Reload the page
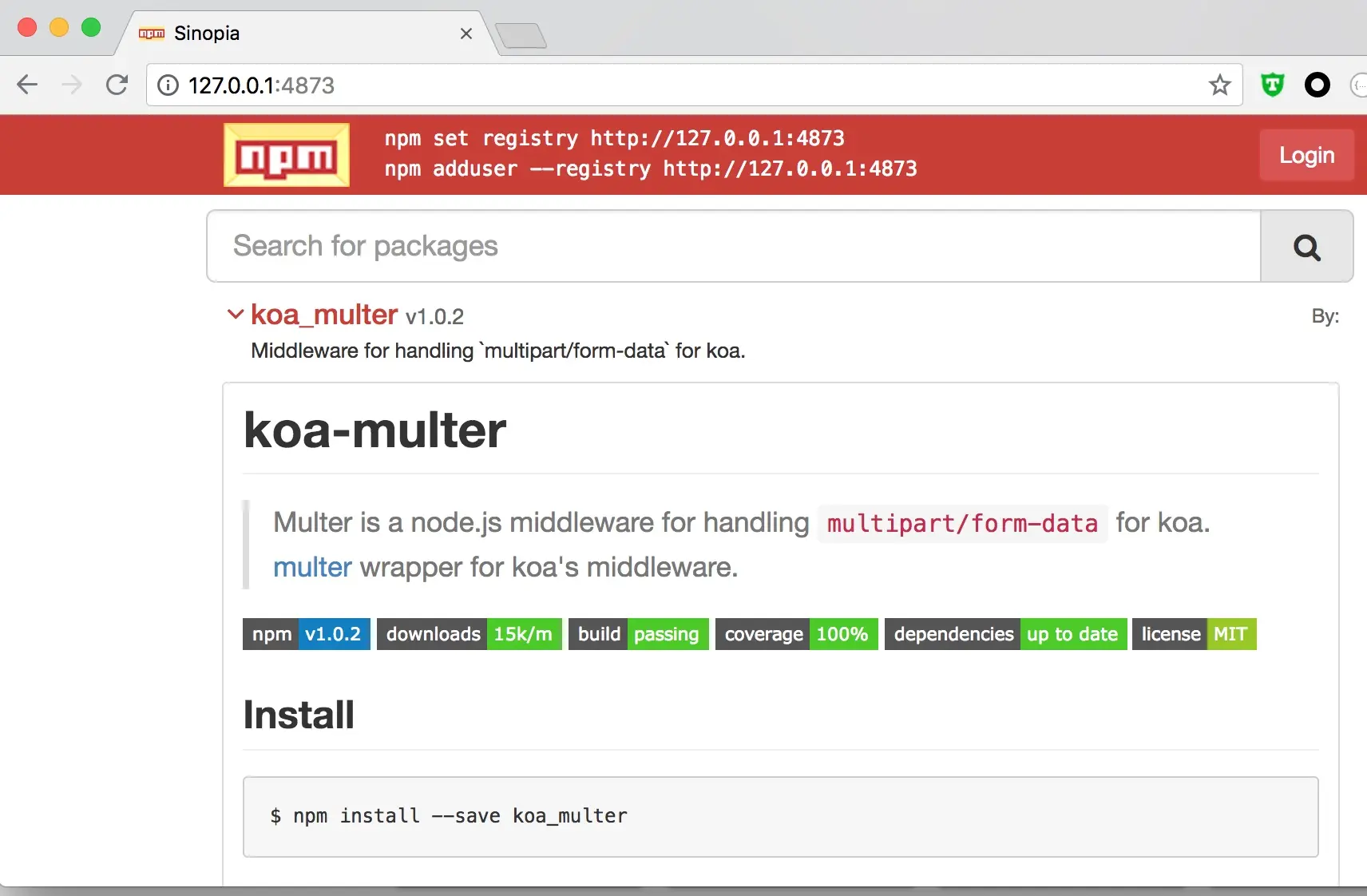Image resolution: width=1367 pixels, height=896 pixels. click(117, 85)
